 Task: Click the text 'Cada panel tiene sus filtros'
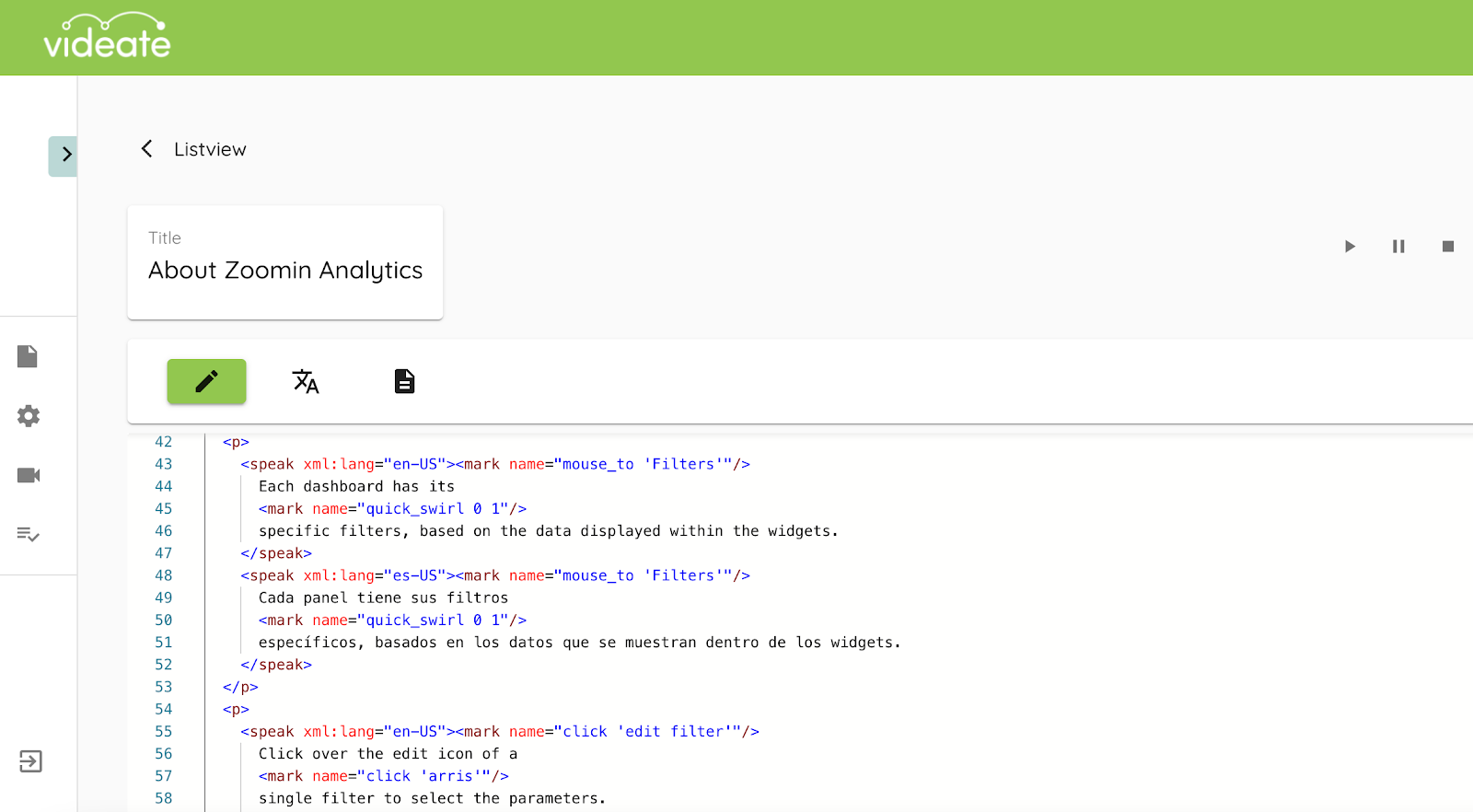pyautogui.click(x=383, y=597)
